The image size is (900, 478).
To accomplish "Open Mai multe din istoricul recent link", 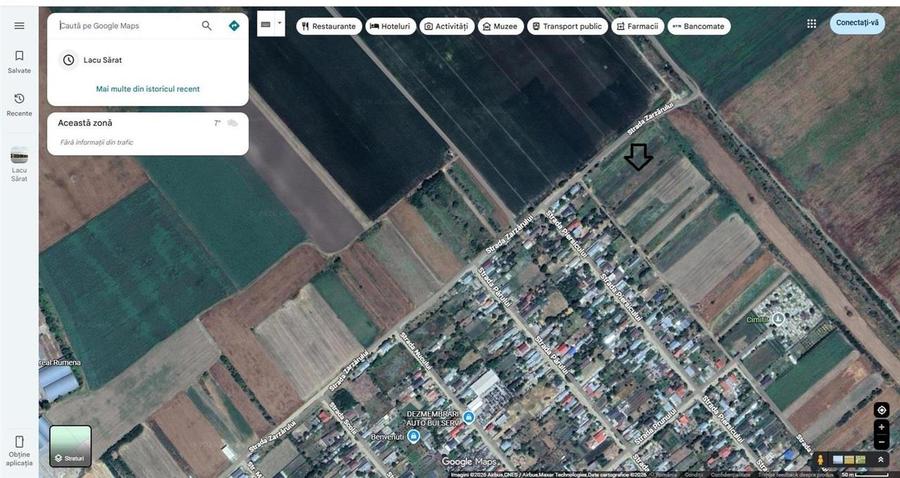I will point(148,89).
